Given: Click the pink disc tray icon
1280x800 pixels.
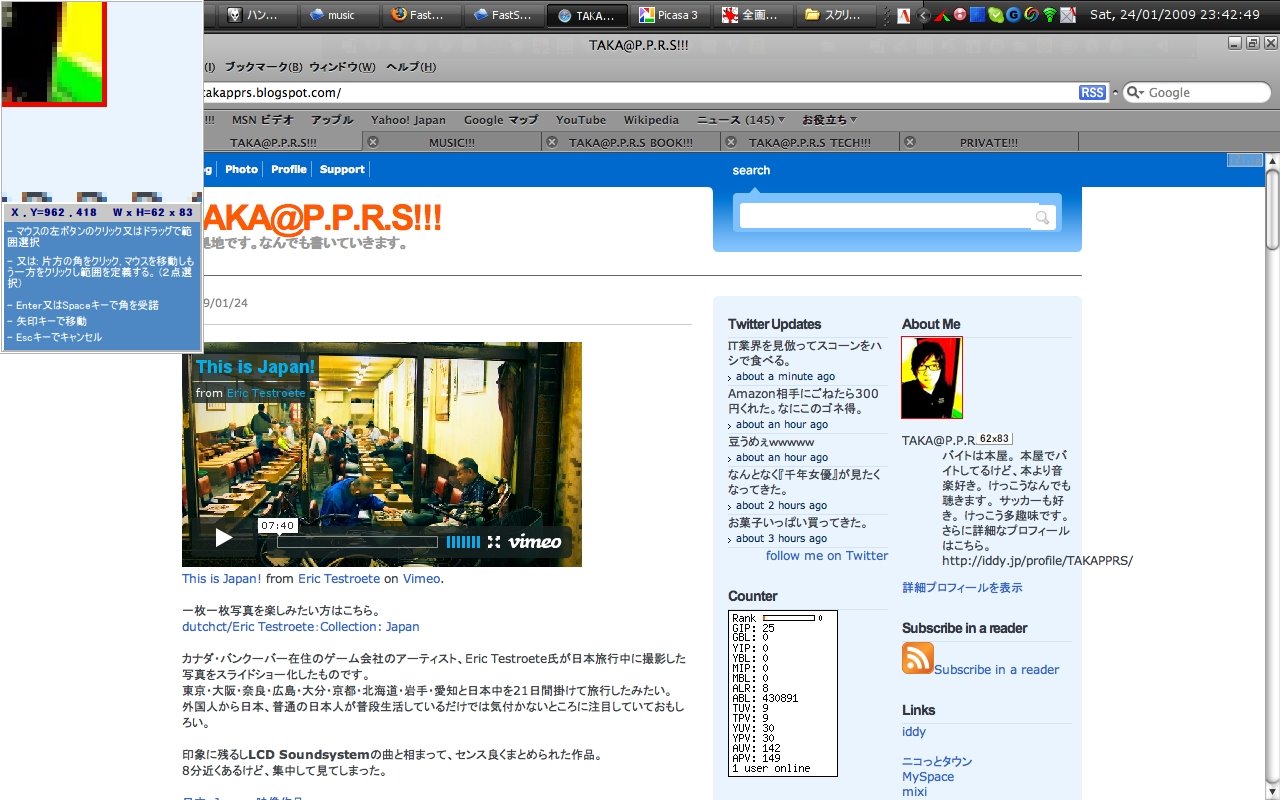Looking at the screenshot, I should point(960,15).
